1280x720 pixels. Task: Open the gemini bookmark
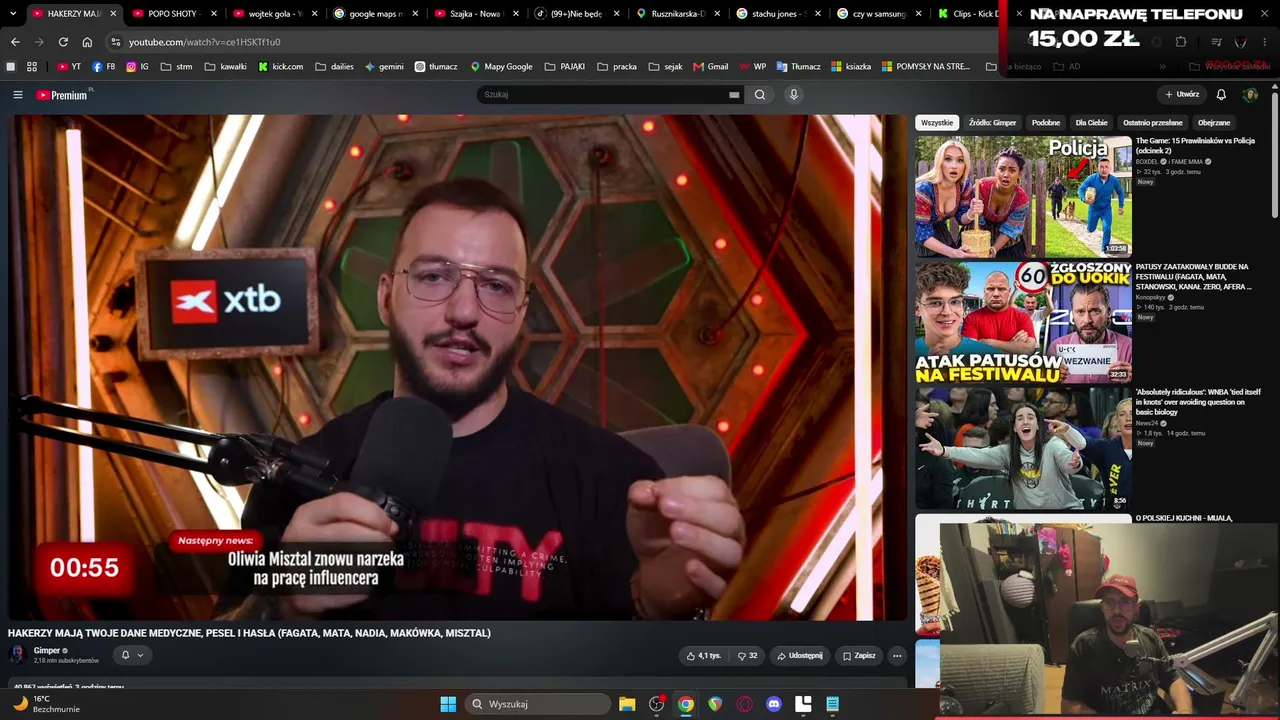click(x=384, y=67)
